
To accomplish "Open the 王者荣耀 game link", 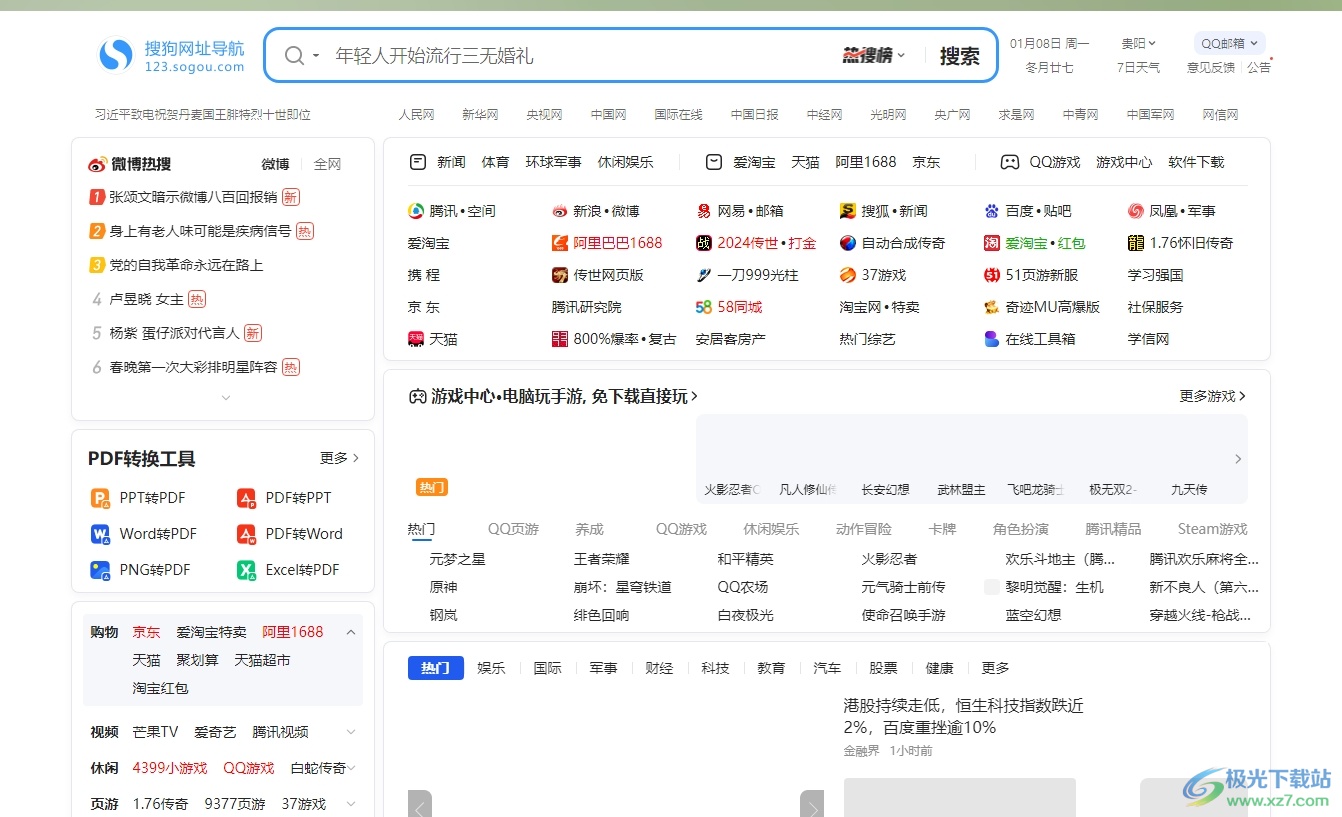I will coord(602,559).
